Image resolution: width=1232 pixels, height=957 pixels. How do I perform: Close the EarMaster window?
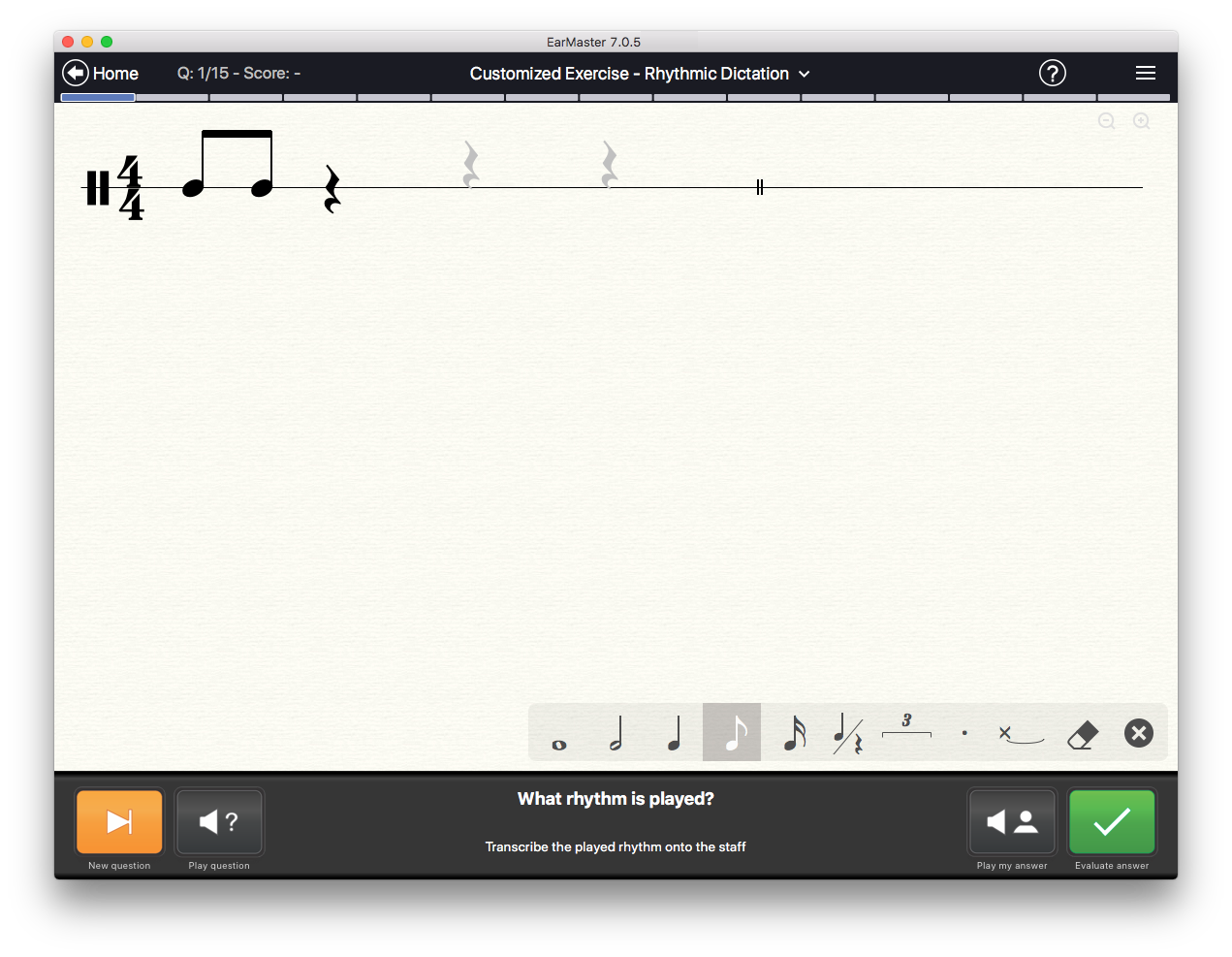click(x=68, y=42)
